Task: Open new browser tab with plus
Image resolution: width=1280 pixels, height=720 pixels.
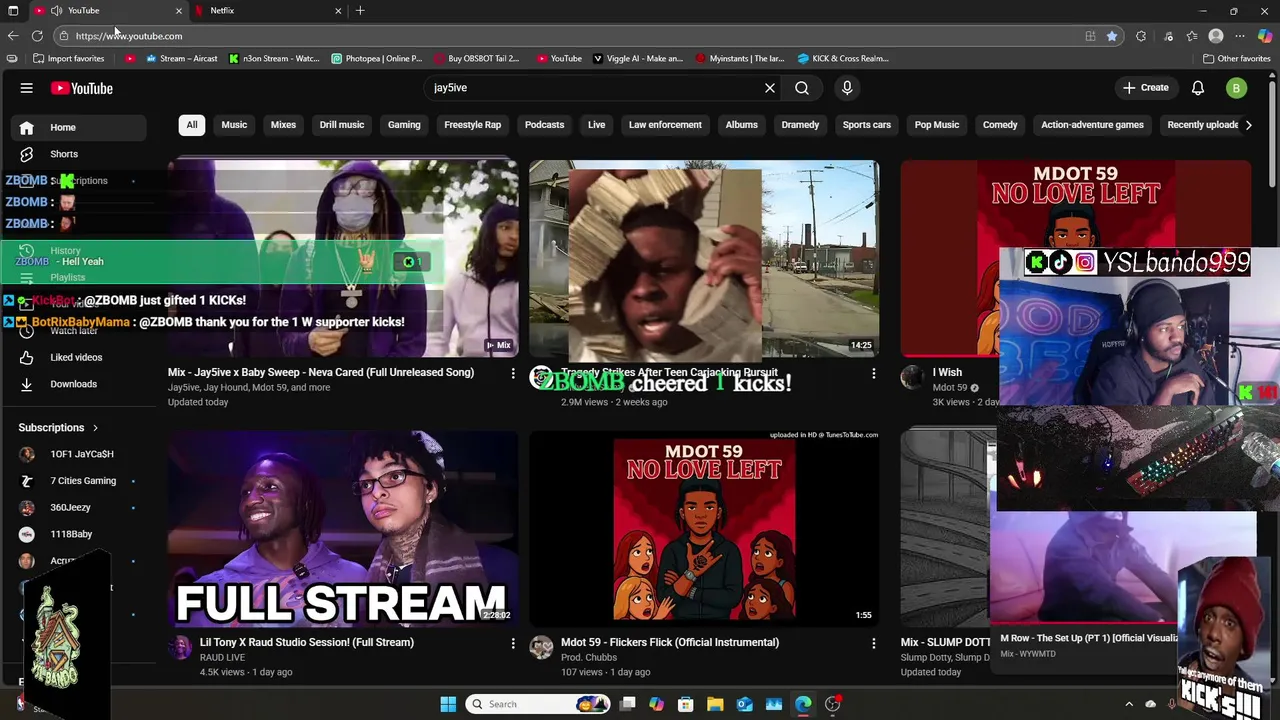Action: pyautogui.click(x=360, y=10)
